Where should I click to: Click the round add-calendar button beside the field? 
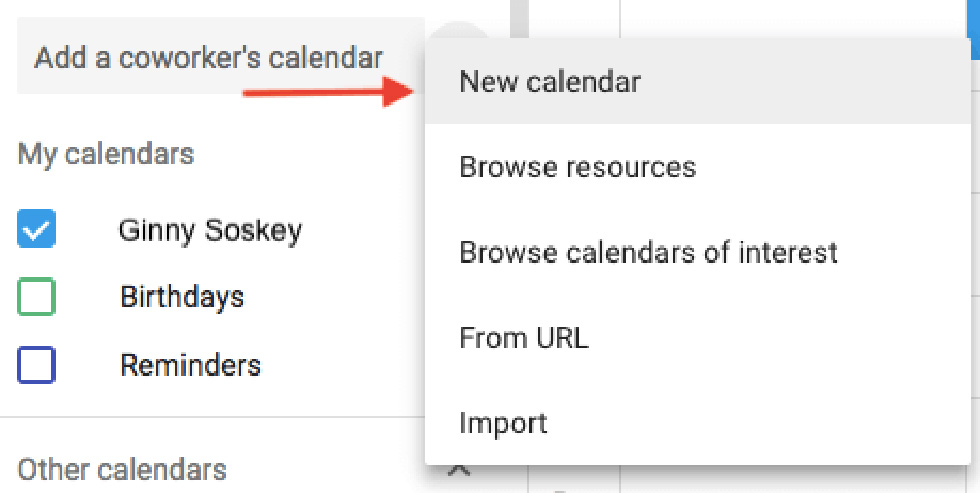point(464,32)
